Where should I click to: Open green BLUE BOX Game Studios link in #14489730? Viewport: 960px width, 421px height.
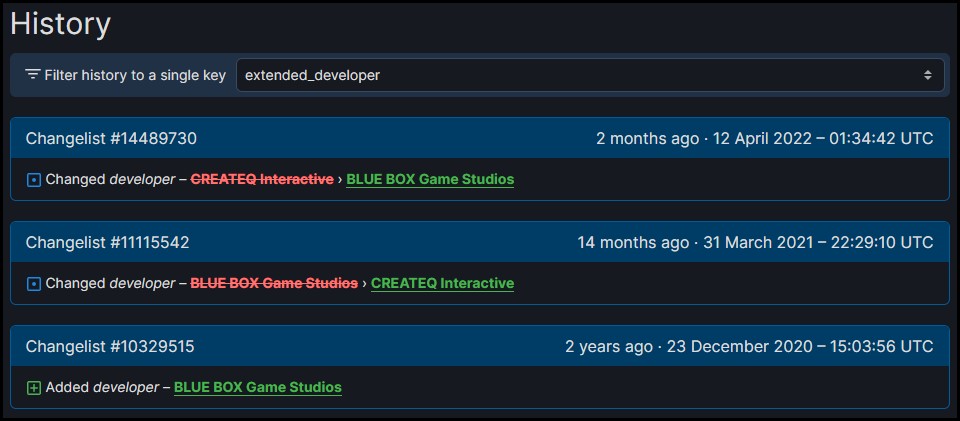pos(430,179)
